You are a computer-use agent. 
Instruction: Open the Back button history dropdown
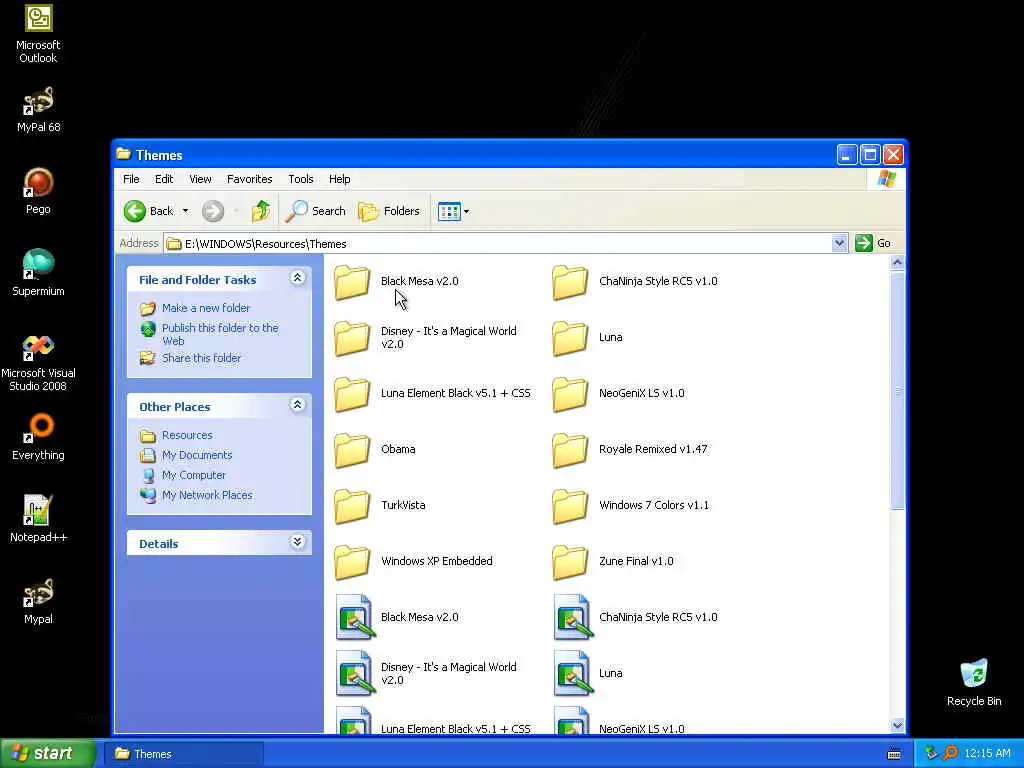pyautogui.click(x=185, y=211)
